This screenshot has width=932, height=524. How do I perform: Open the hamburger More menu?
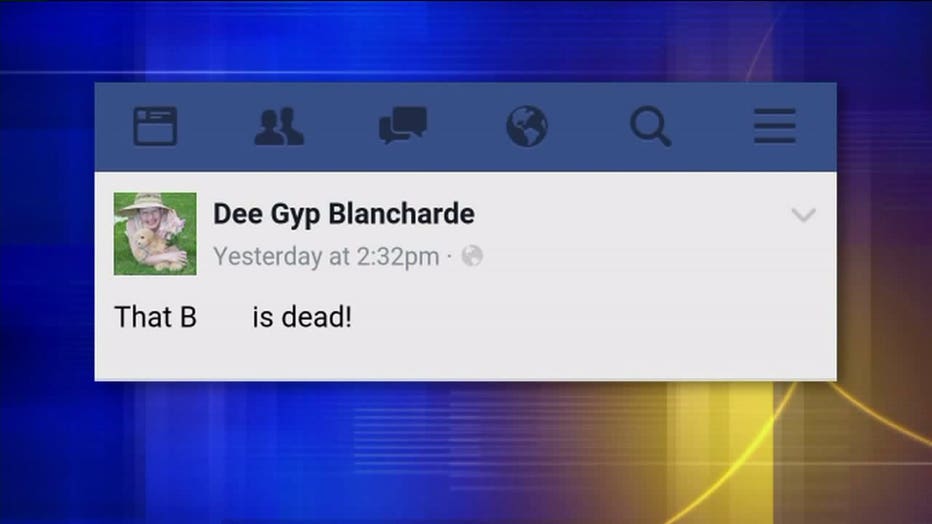(774, 126)
